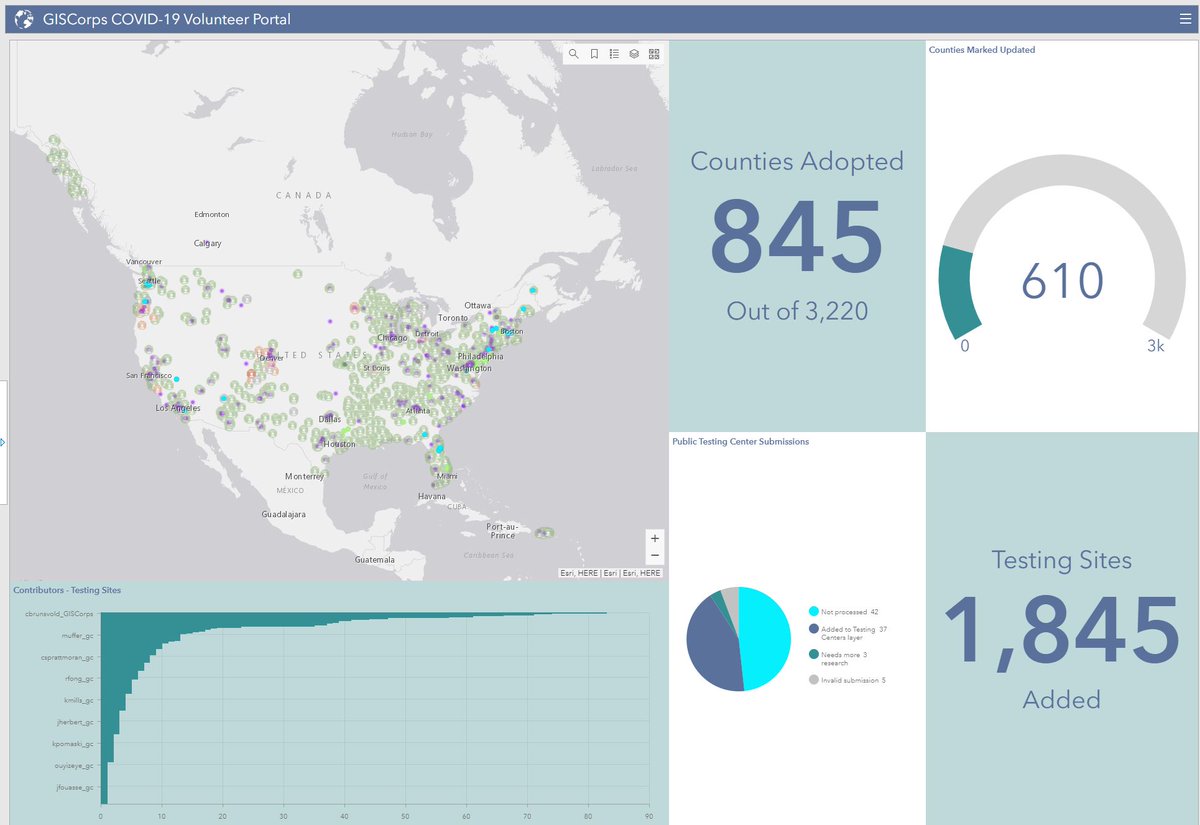Image resolution: width=1200 pixels, height=825 pixels.
Task: Select the cyan Not processed pie slice
Action: pos(765,640)
